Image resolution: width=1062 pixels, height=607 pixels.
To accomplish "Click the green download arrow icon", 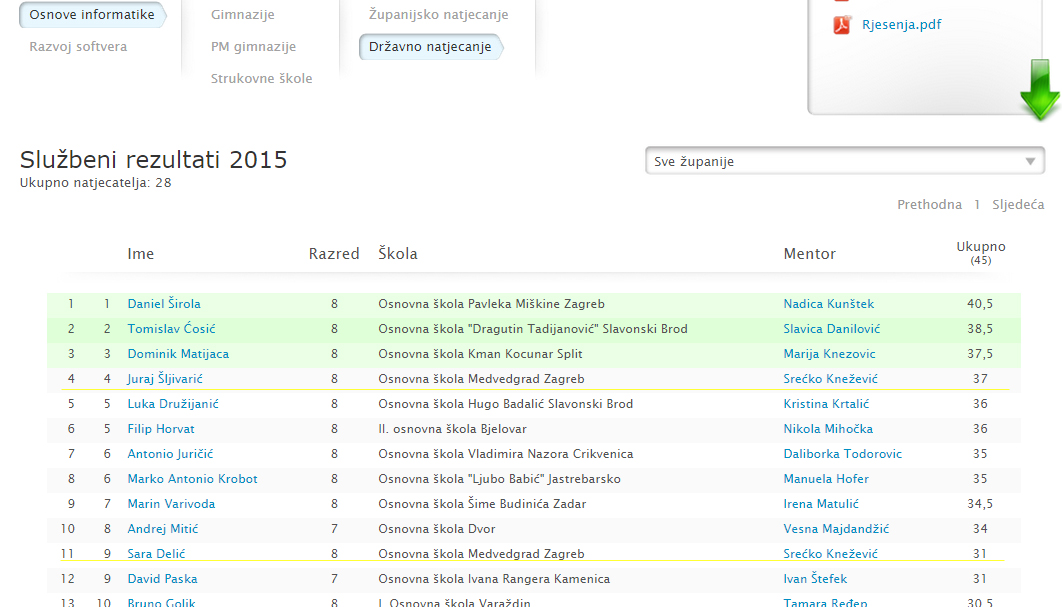I will [1039, 91].
